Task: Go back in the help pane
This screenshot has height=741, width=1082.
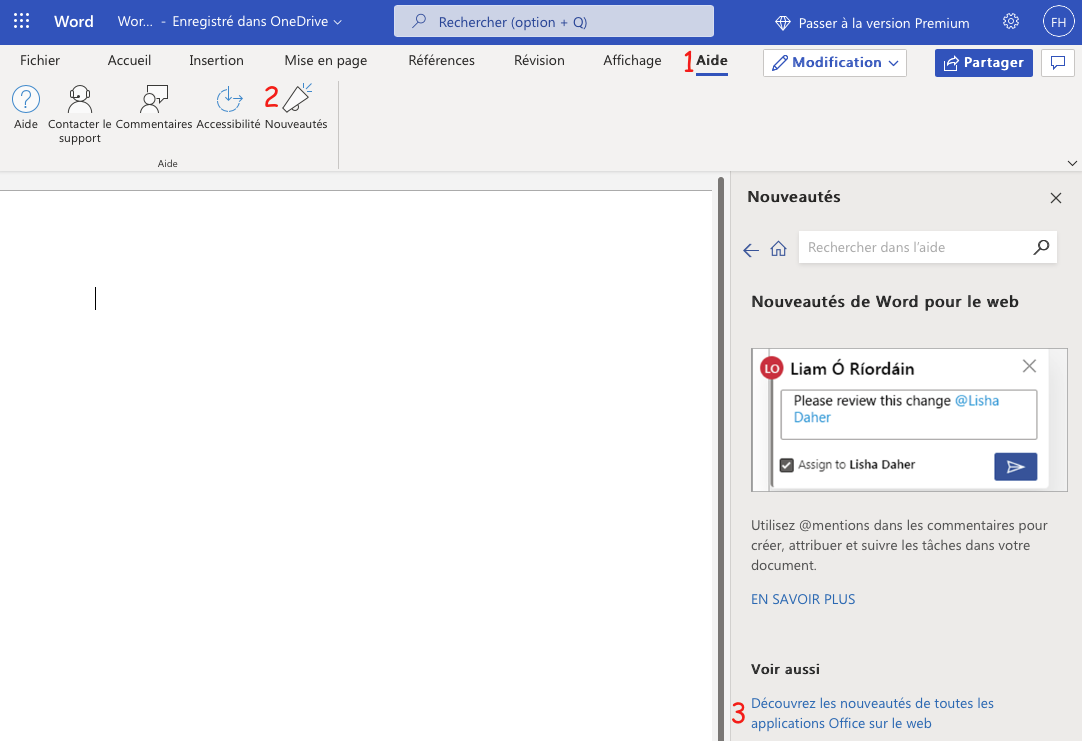Action: coord(751,250)
